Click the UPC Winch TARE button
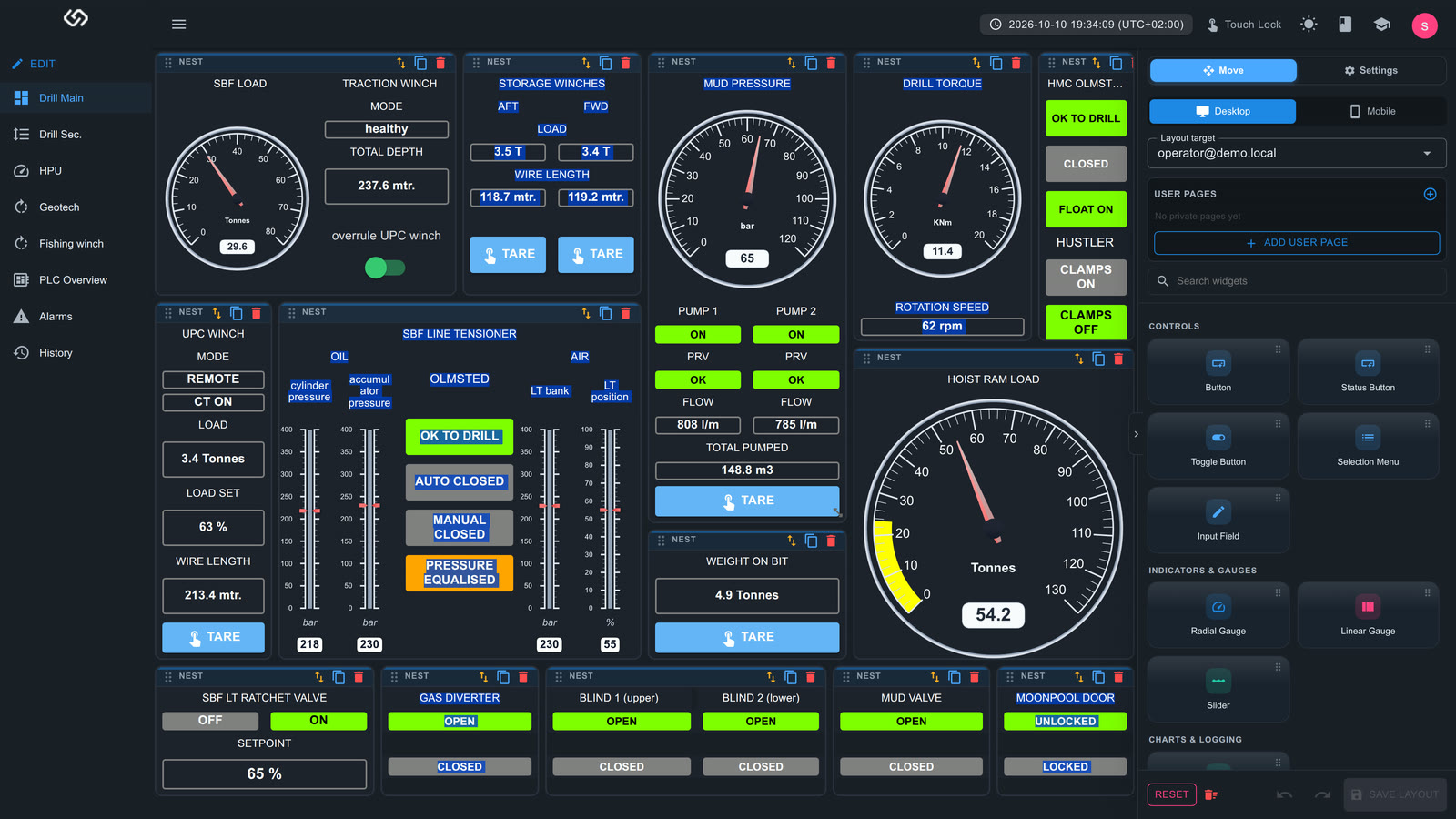 pyautogui.click(x=213, y=638)
